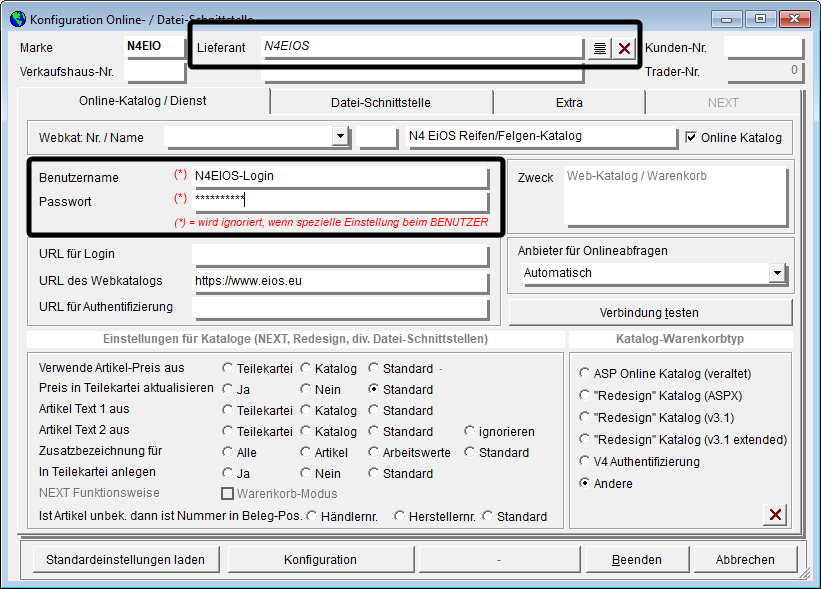Screen dimensions: 821x589
Task: Clear the Lieferant with the red X
Action: (624, 49)
